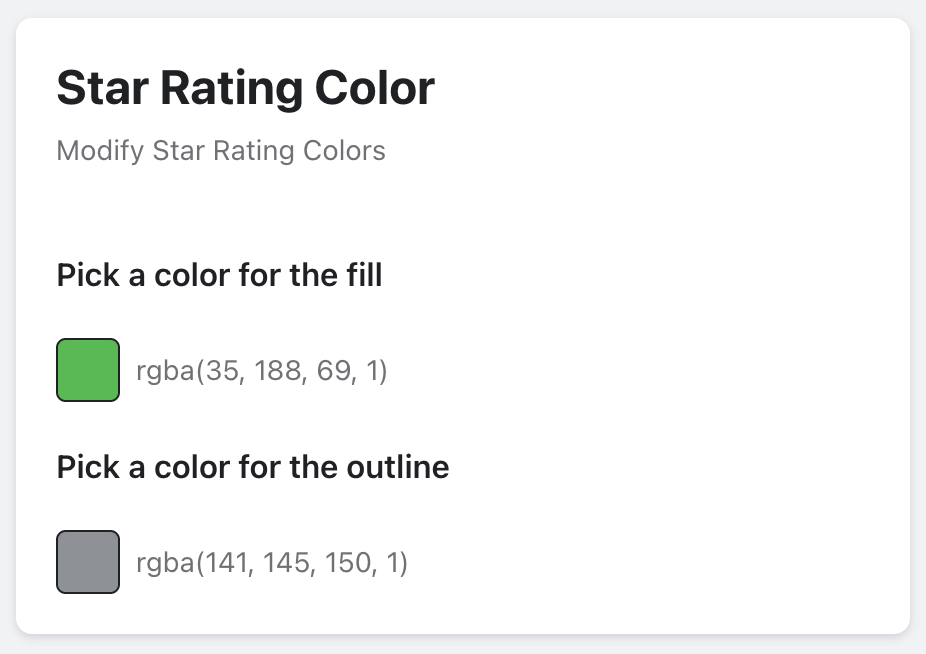Select the fill color rgba text
Screen dimensions: 926x654
pos(261,371)
